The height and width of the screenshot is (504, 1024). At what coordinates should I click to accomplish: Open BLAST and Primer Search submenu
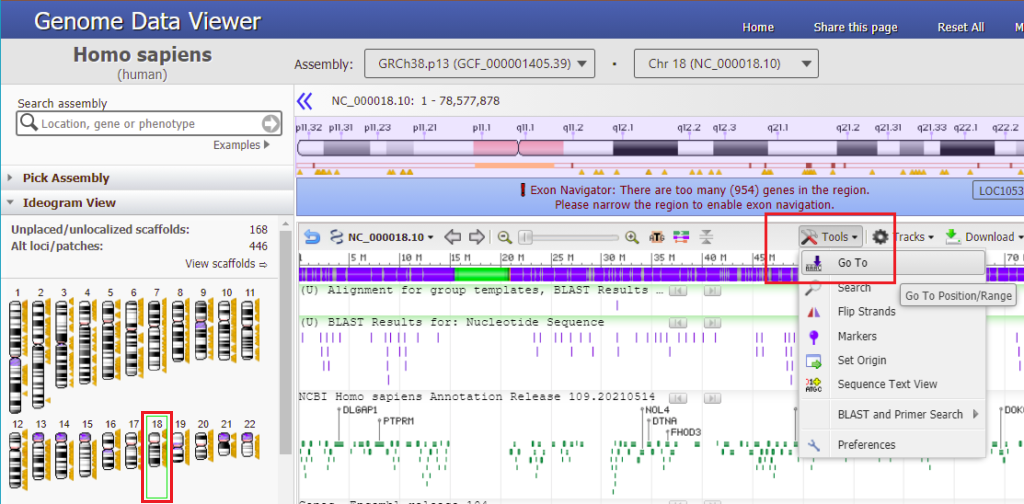pyautogui.click(x=892, y=414)
